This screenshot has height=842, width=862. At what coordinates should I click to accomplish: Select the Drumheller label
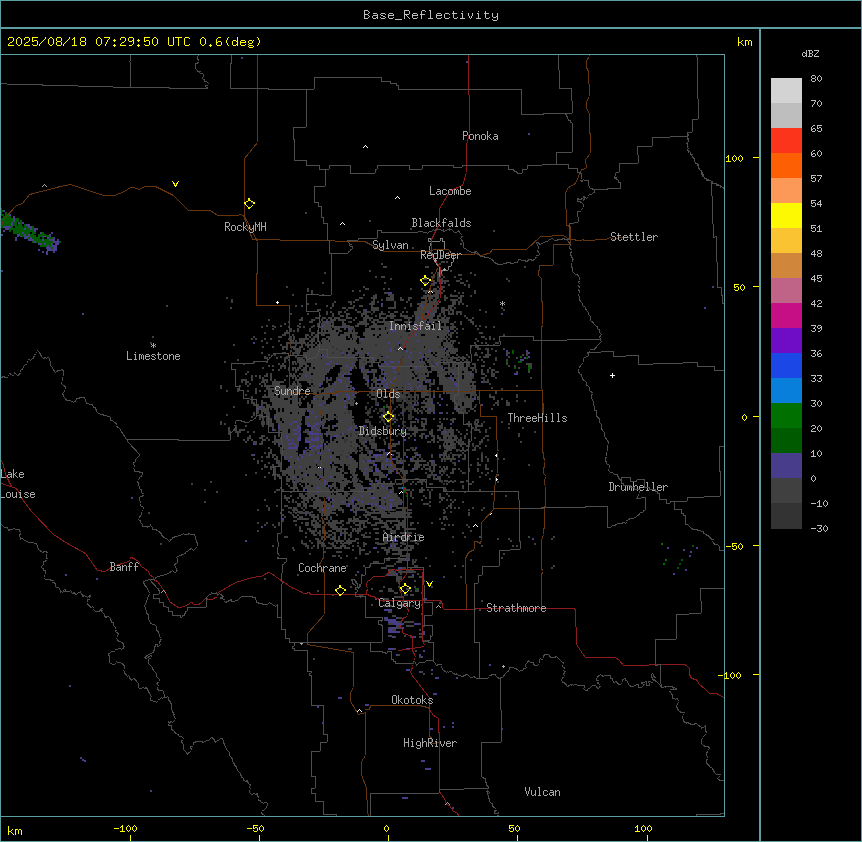[638, 487]
